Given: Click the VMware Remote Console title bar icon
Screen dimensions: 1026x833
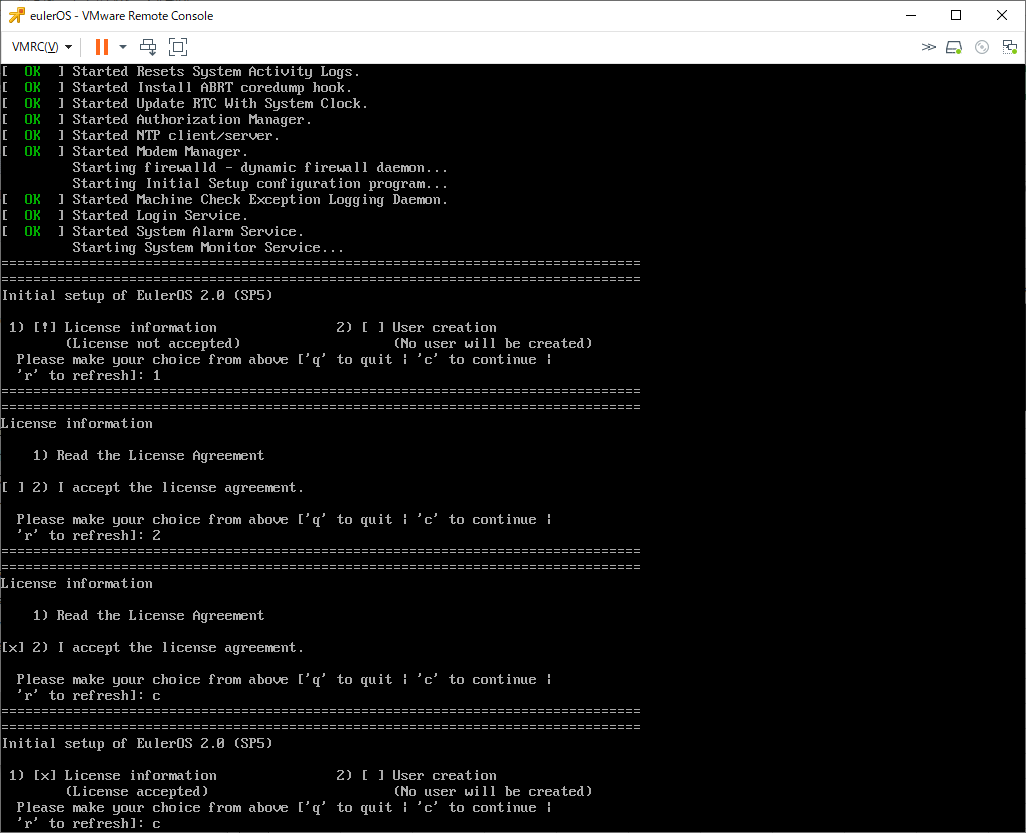Looking at the screenshot, I should tap(16, 15).
